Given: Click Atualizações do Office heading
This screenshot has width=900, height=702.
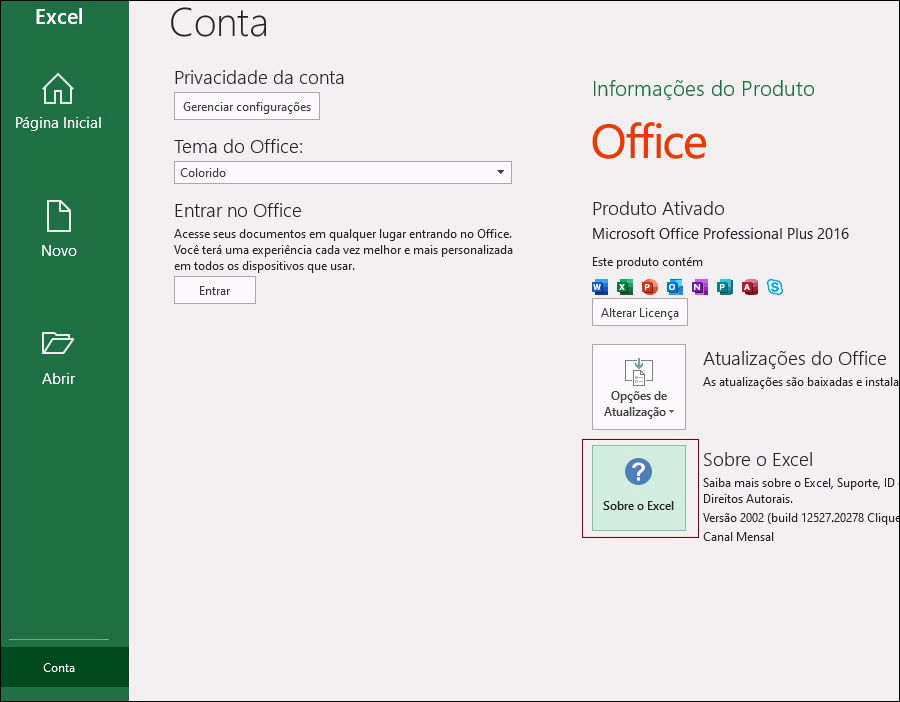Looking at the screenshot, I should click(794, 358).
